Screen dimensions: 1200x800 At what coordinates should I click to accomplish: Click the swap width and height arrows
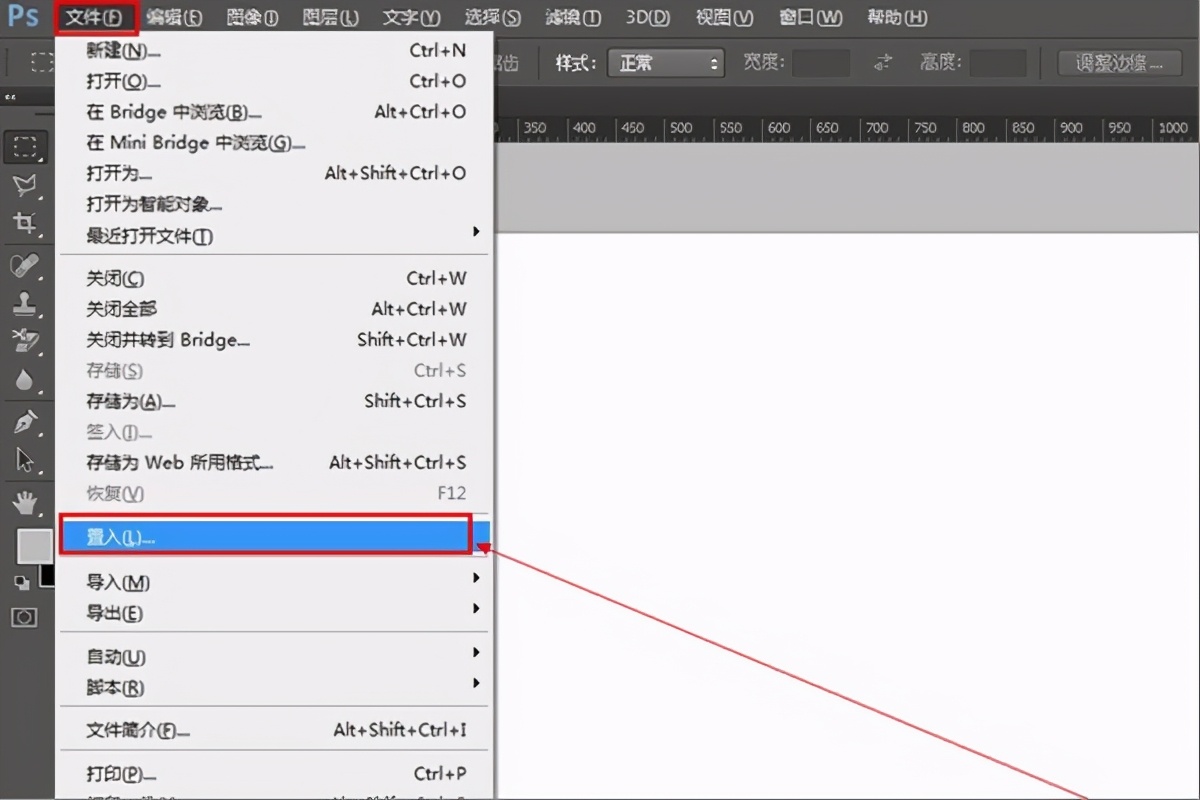(x=883, y=63)
